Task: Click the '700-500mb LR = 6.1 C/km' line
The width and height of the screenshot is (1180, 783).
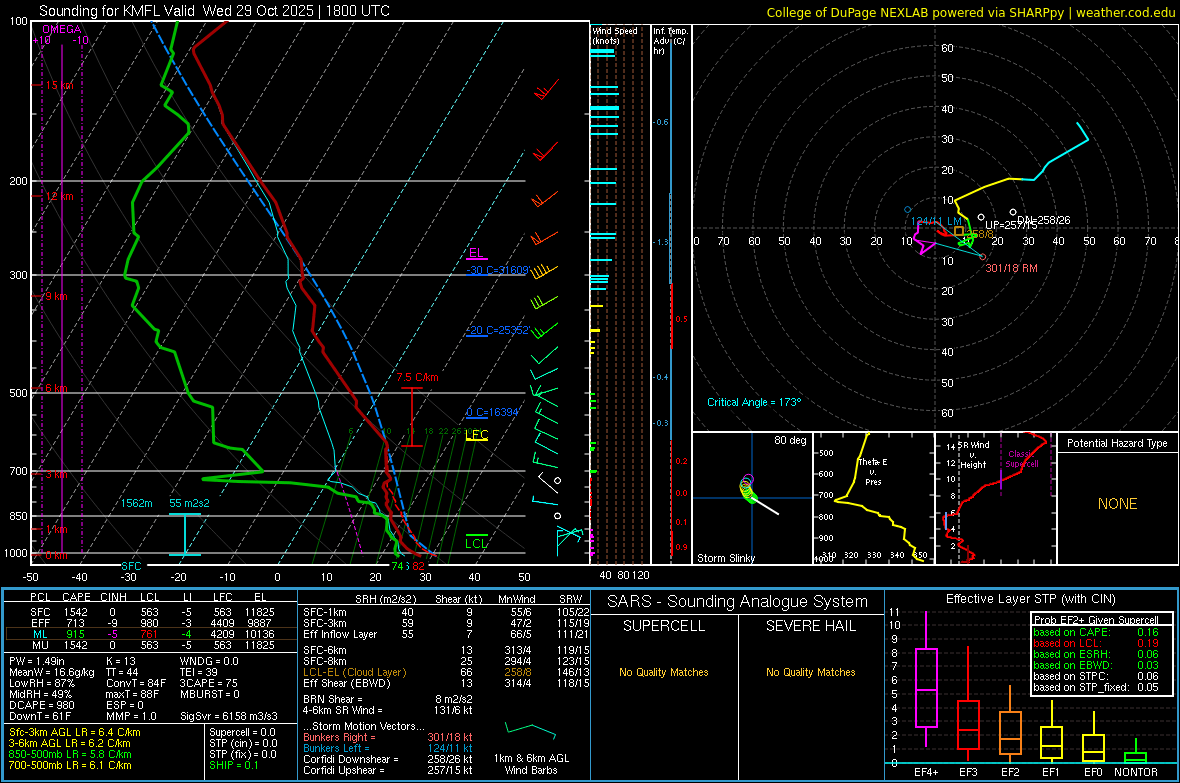Action: coord(70,765)
